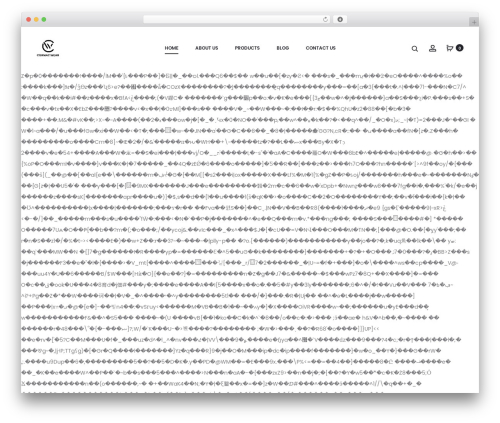The height and width of the screenshot is (423, 500).
Task: Open the HOME menu item
Action: pyautogui.click(x=171, y=48)
